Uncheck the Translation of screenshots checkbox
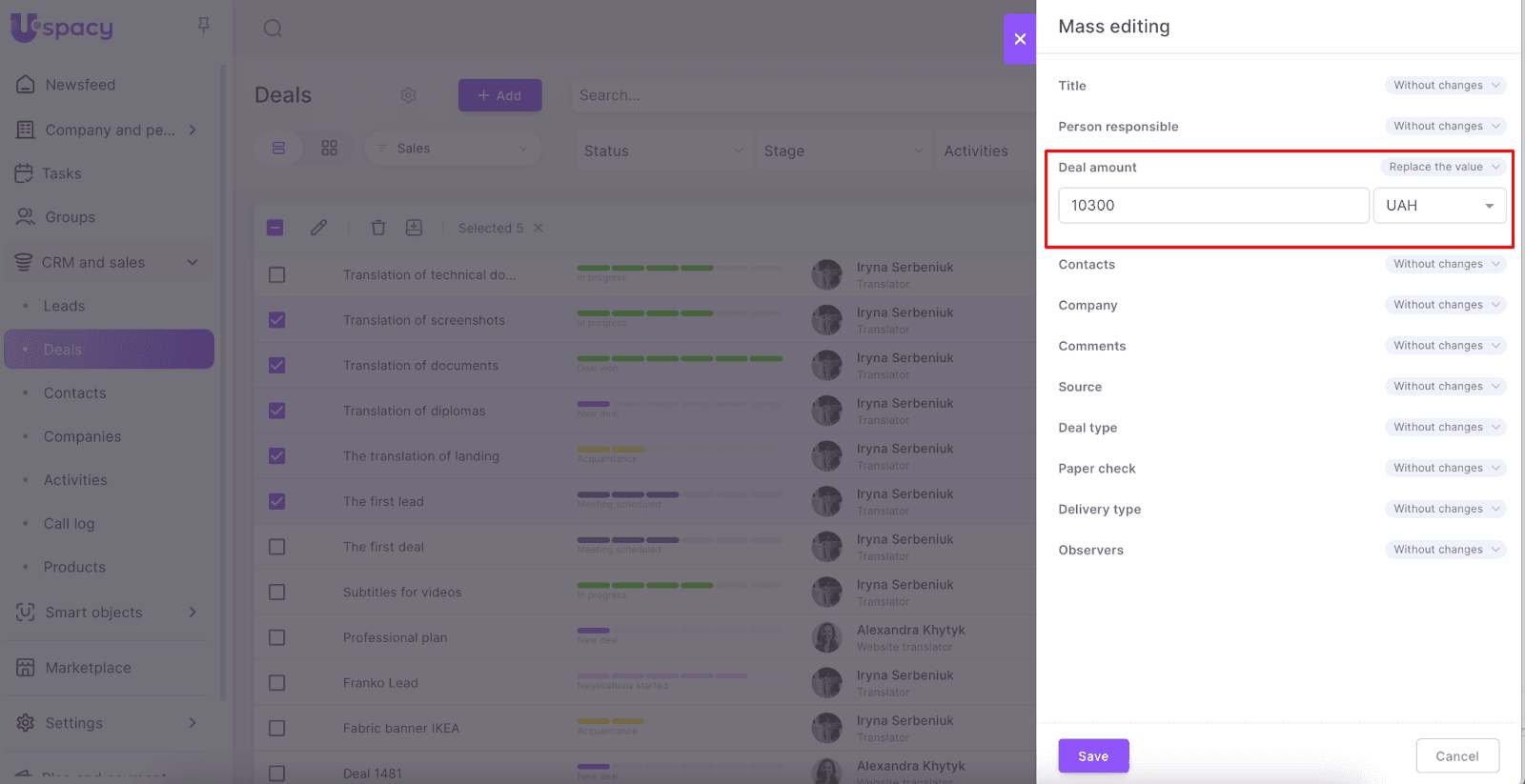Viewport: 1525px width, 784px height. pos(277,320)
